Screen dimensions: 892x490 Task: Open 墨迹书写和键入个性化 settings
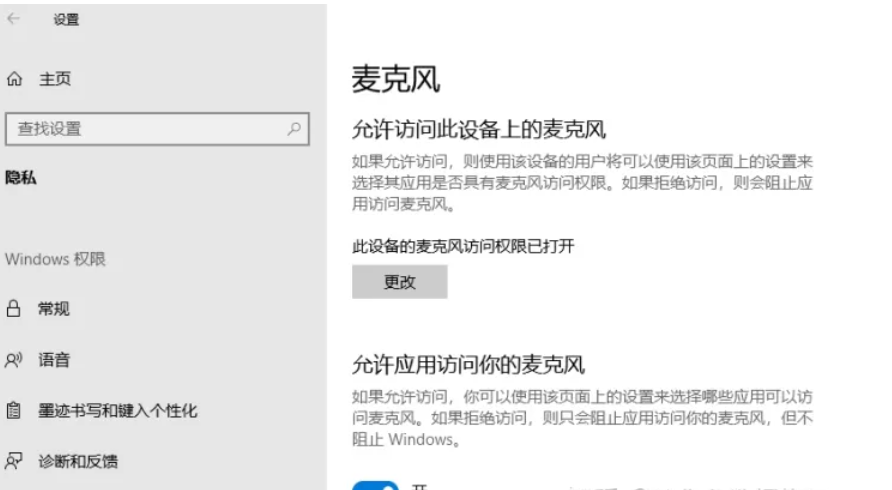[x=118, y=410]
